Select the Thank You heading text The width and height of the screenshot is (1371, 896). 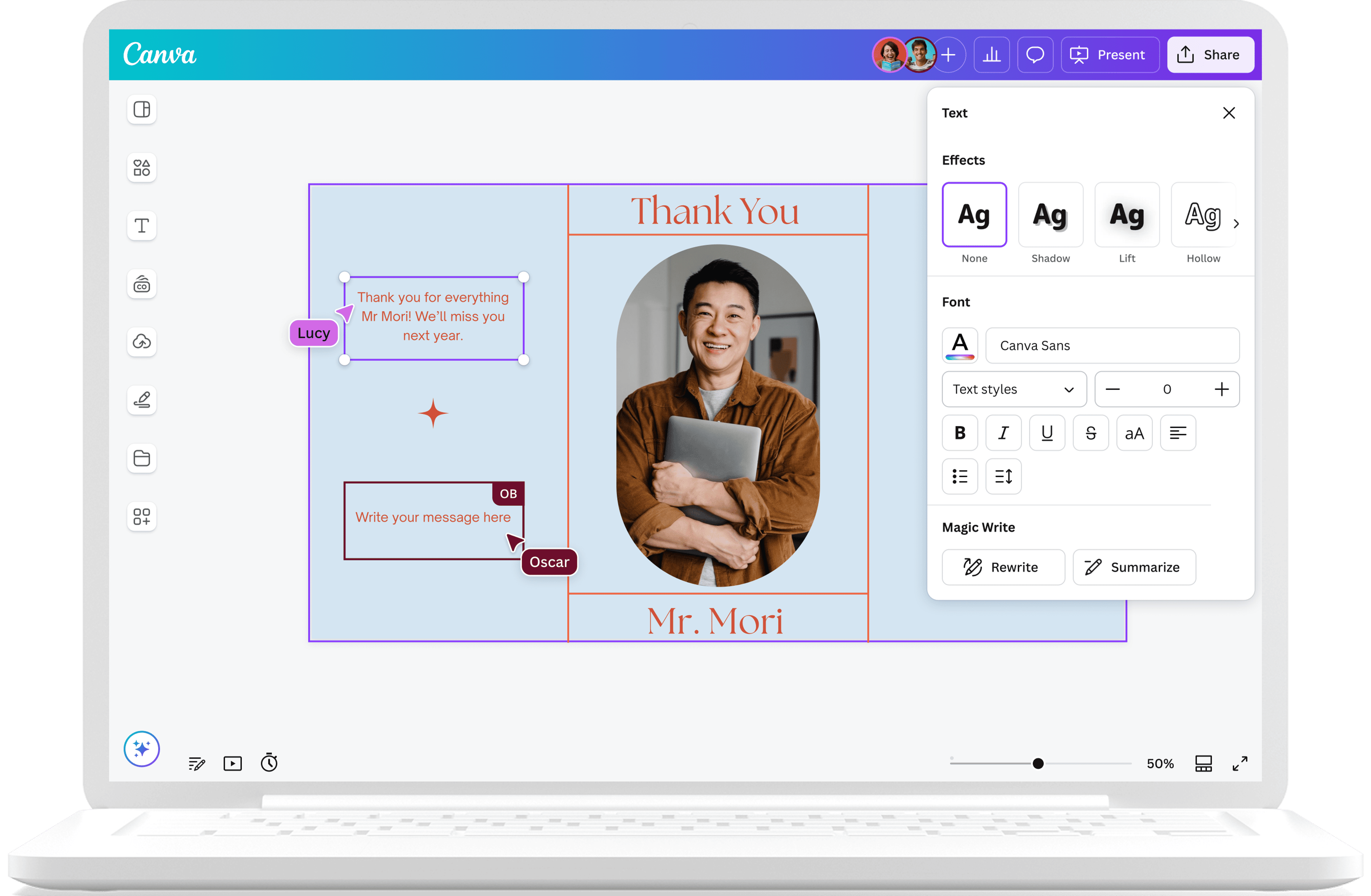(715, 211)
